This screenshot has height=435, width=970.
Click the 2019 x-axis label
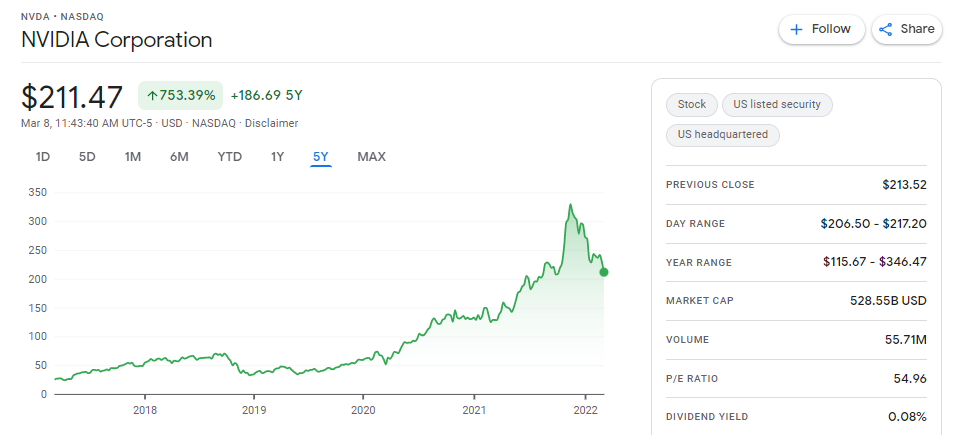tap(253, 410)
